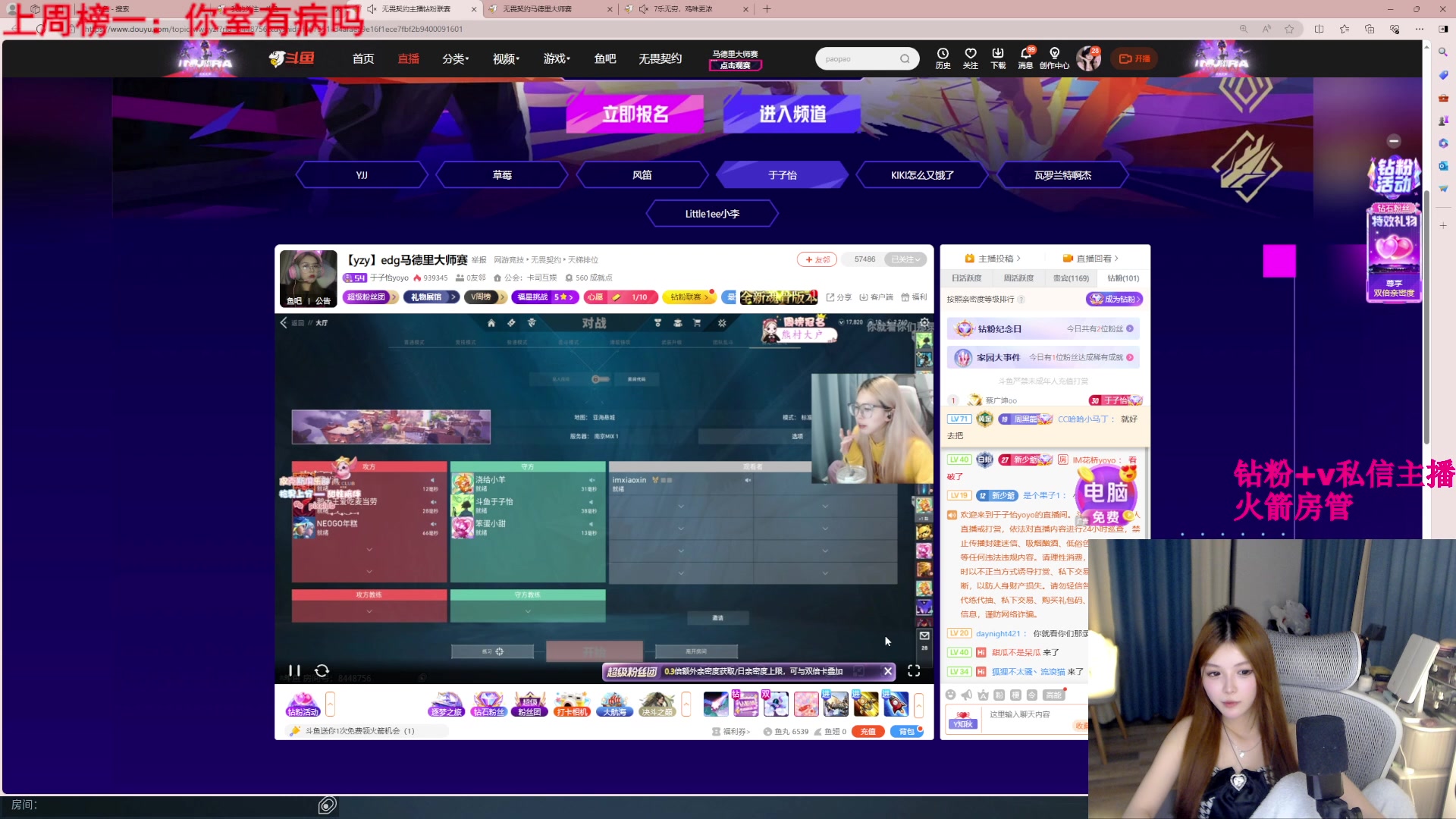The width and height of the screenshot is (1456, 819).
Task: Expand the gift list arrow after 决斗之巅
Action: 686,704
